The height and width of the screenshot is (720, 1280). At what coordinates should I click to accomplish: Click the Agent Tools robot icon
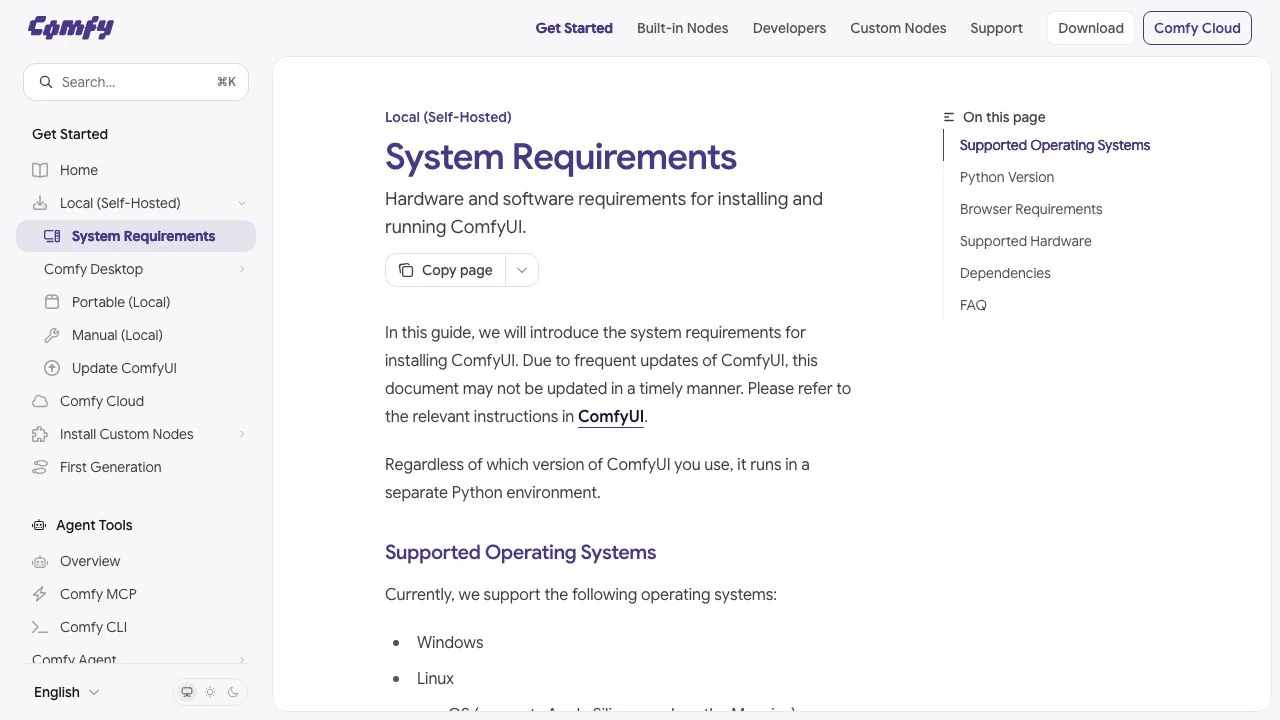[x=39, y=525]
